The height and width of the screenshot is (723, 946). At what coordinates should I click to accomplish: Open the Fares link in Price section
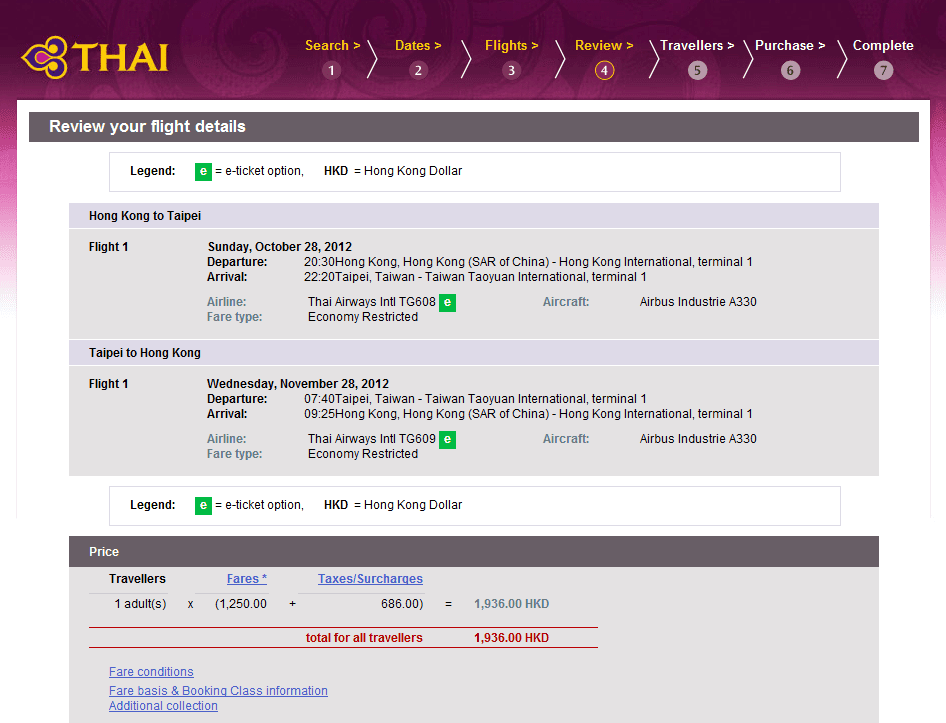pos(246,579)
